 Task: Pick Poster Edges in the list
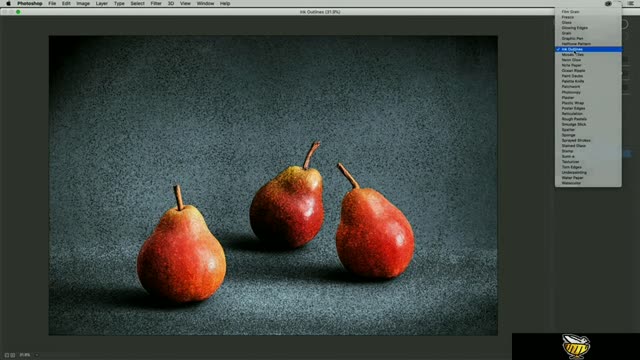click(x=588, y=108)
